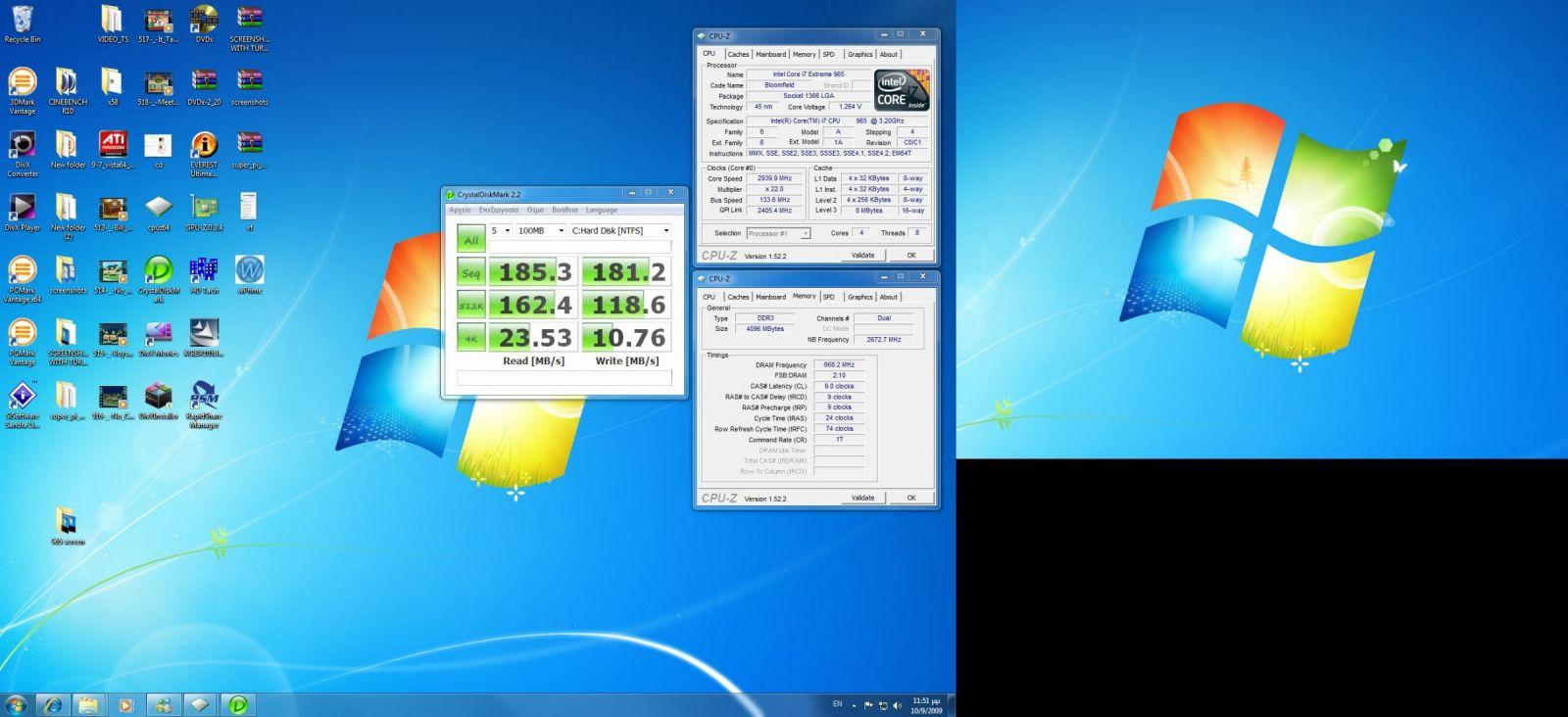This screenshot has width=1568, height=717.
Task: Open DivX Player desktop shortcut
Action: (x=22, y=212)
